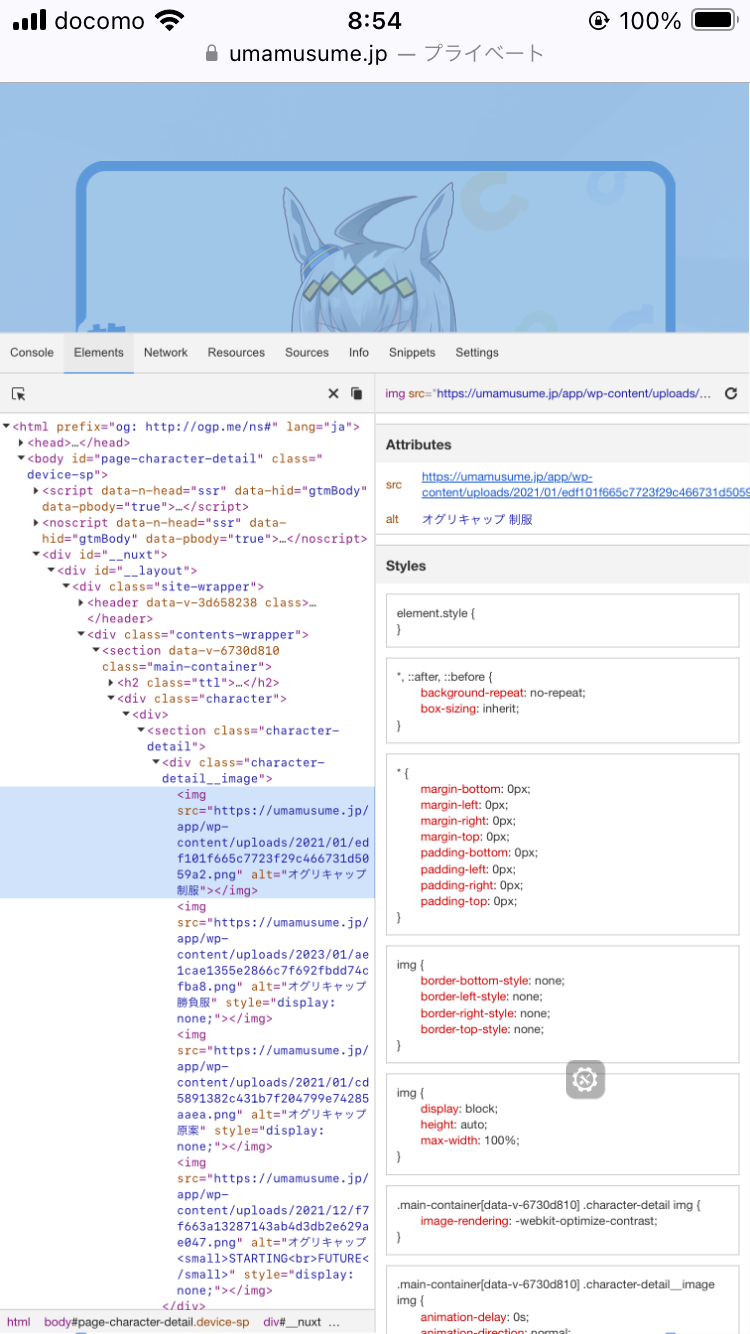750x1334 pixels.
Task: Select html in the breadcrumb path
Action: pos(19,1322)
